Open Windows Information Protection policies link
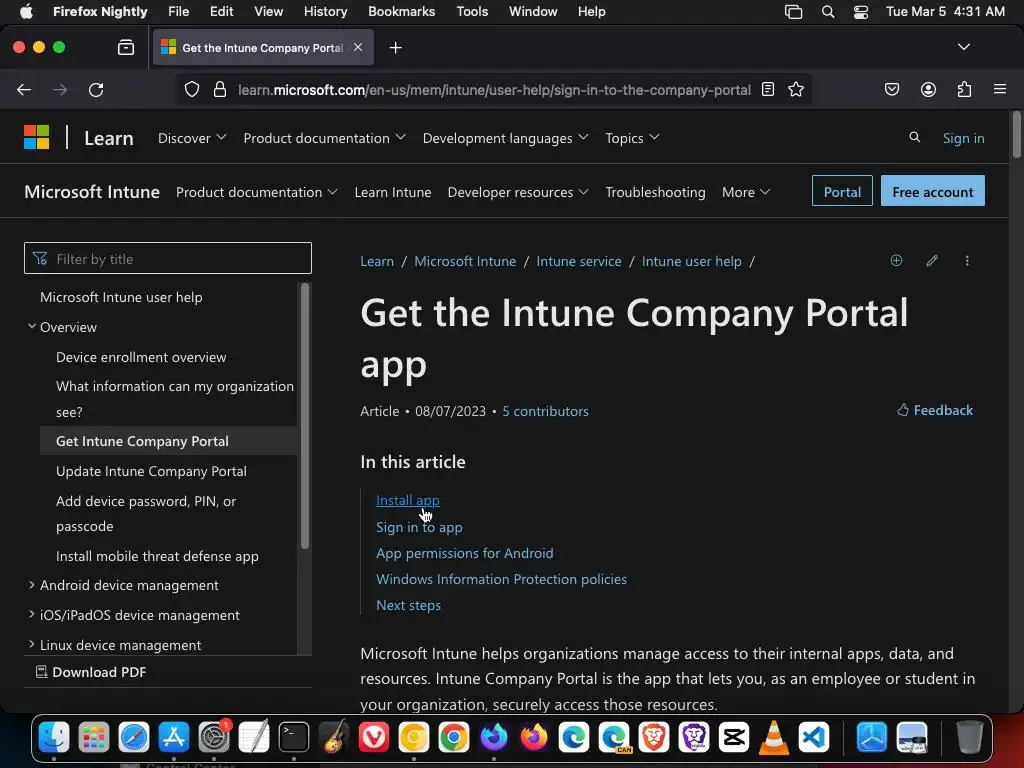The height and width of the screenshot is (768, 1024). click(501, 579)
